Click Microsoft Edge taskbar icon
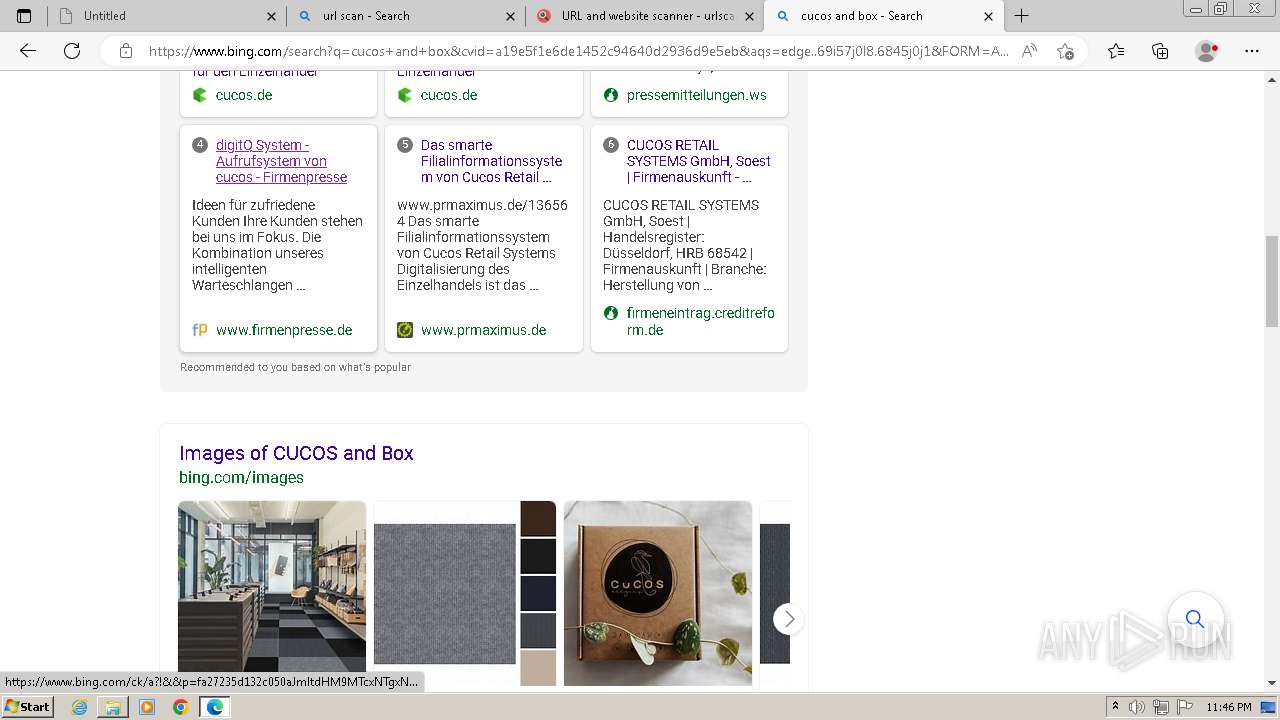 (x=215, y=707)
